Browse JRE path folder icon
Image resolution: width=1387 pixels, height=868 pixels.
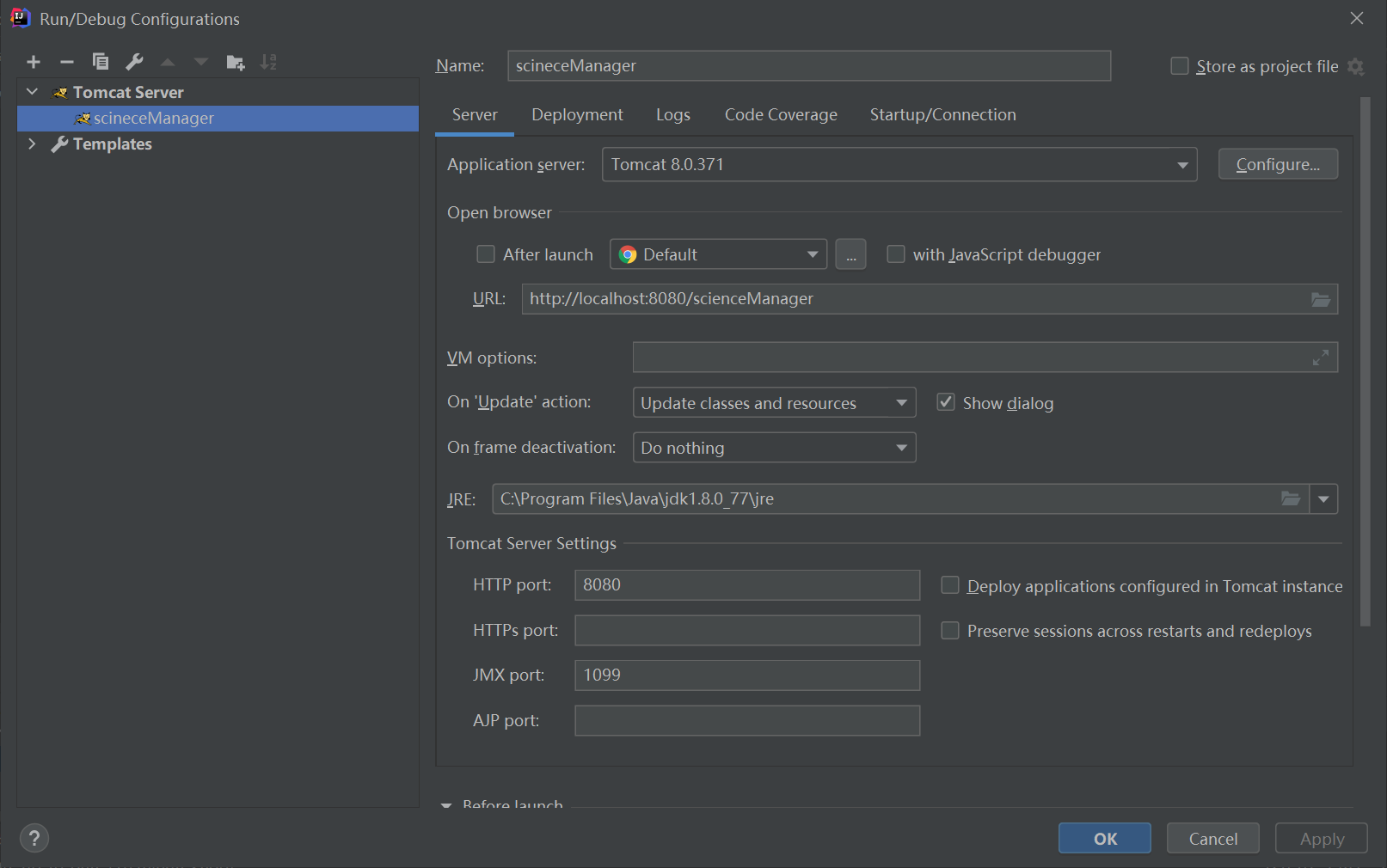[x=1291, y=498]
